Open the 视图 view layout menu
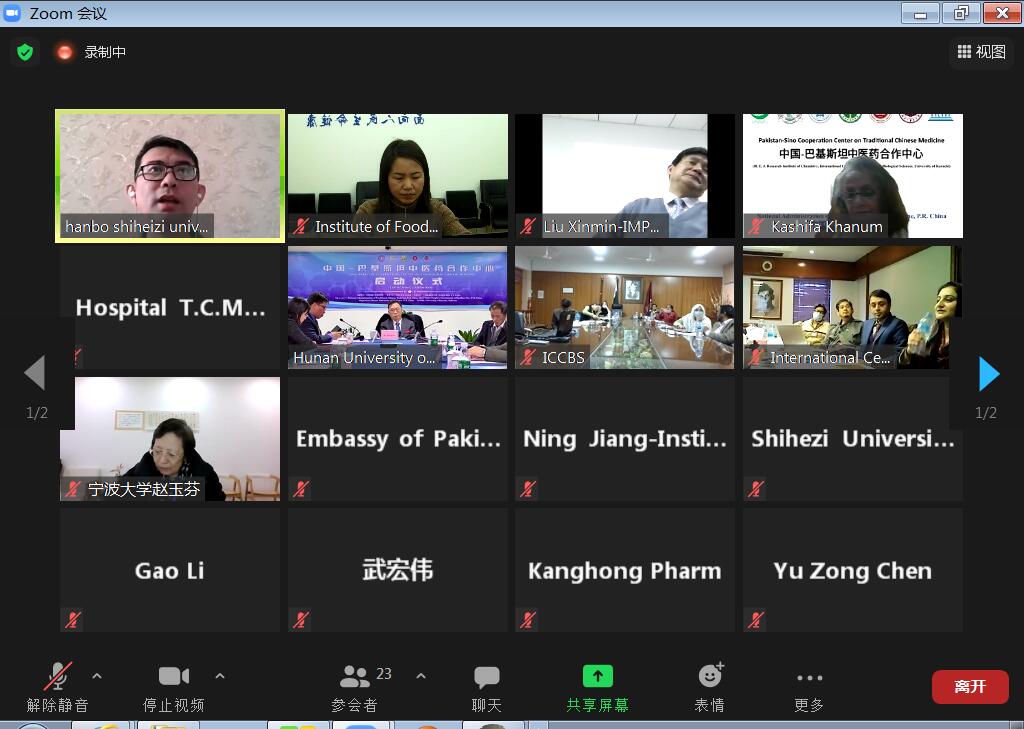1024x729 pixels. point(981,52)
